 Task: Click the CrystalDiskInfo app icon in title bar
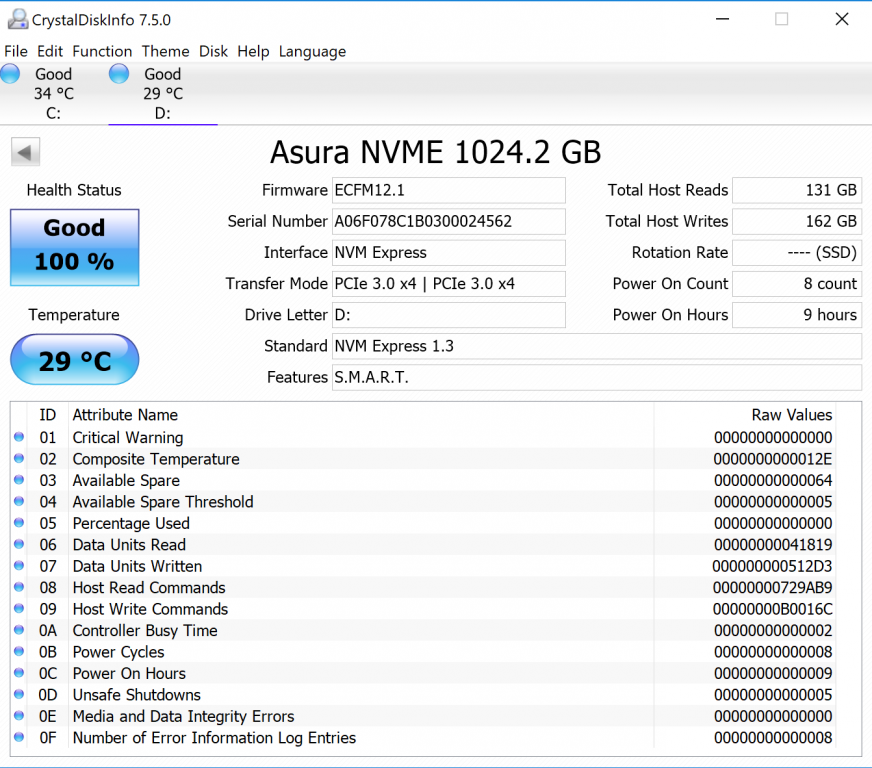[17, 19]
